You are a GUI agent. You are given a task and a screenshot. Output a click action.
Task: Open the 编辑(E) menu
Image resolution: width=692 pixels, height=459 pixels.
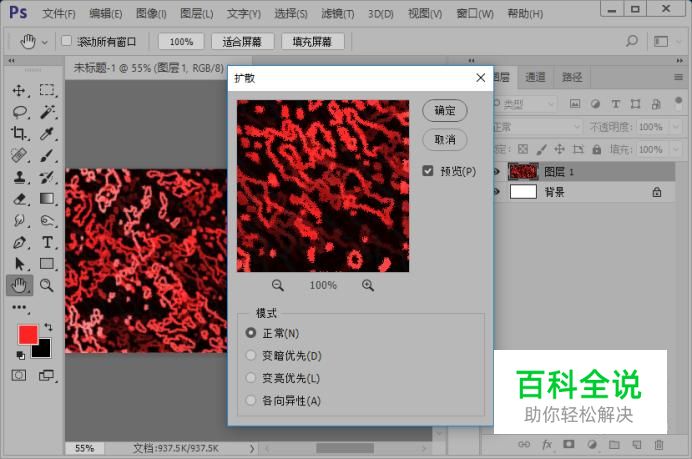click(105, 14)
